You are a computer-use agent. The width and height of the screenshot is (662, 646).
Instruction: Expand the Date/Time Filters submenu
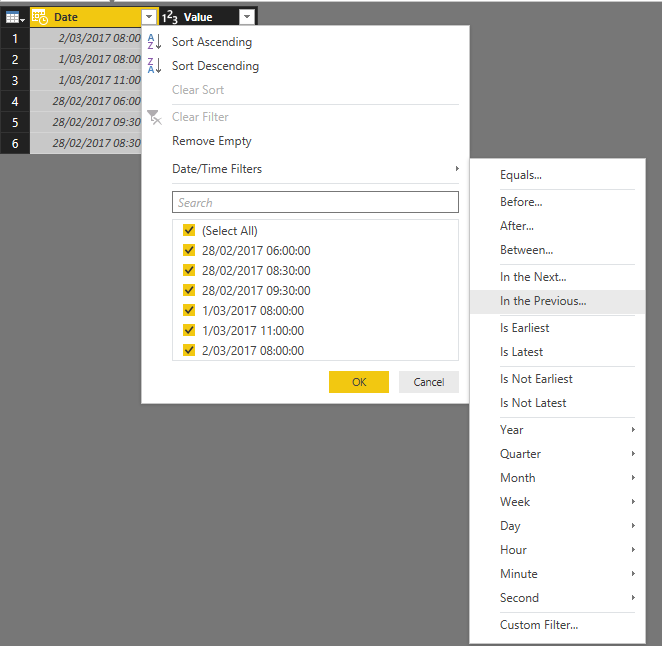tap(315, 169)
